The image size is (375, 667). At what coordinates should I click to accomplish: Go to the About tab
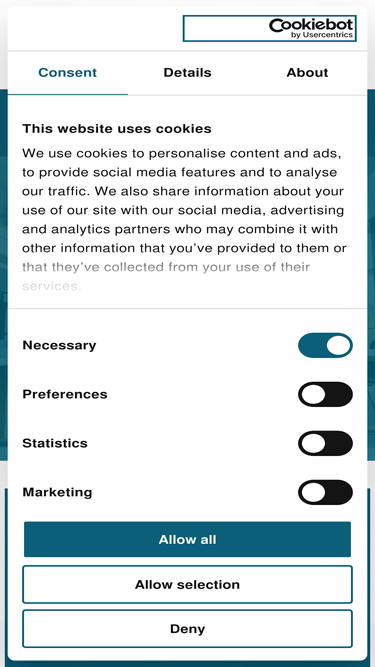click(307, 73)
